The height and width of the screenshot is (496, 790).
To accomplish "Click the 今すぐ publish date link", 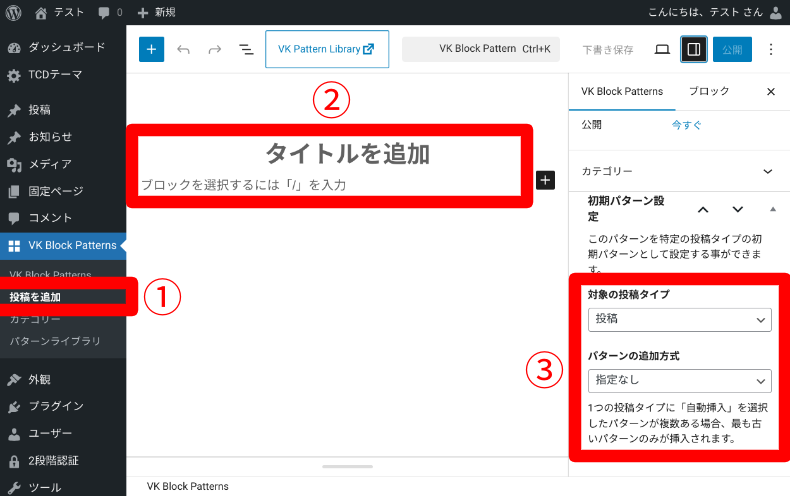I will coord(686,125).
